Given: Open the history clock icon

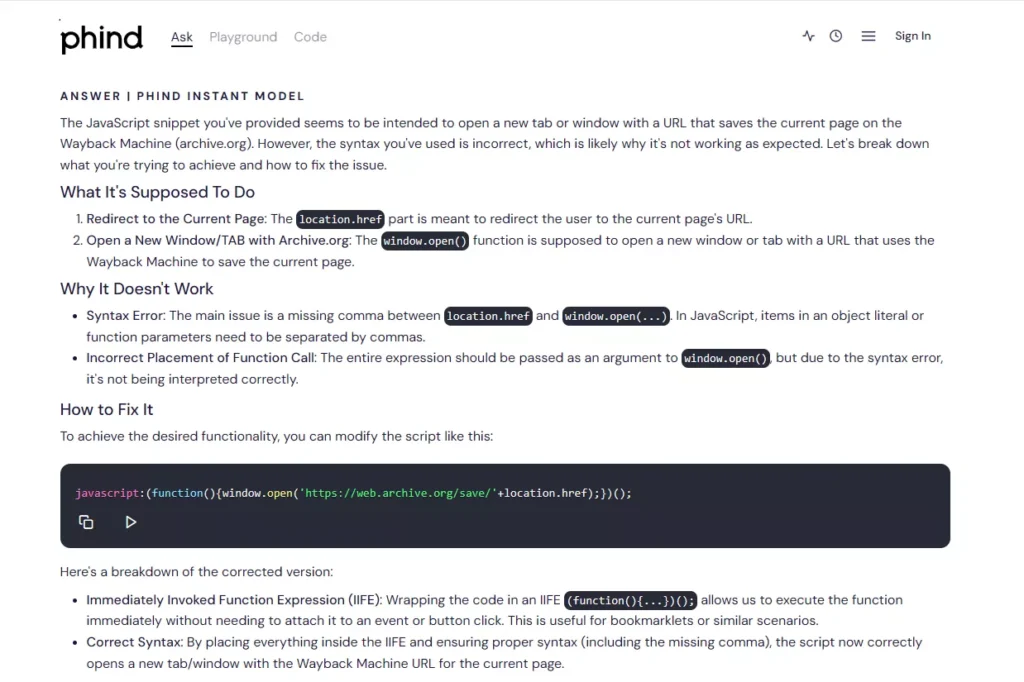Looking at the screenshot, I should point(836,36).
